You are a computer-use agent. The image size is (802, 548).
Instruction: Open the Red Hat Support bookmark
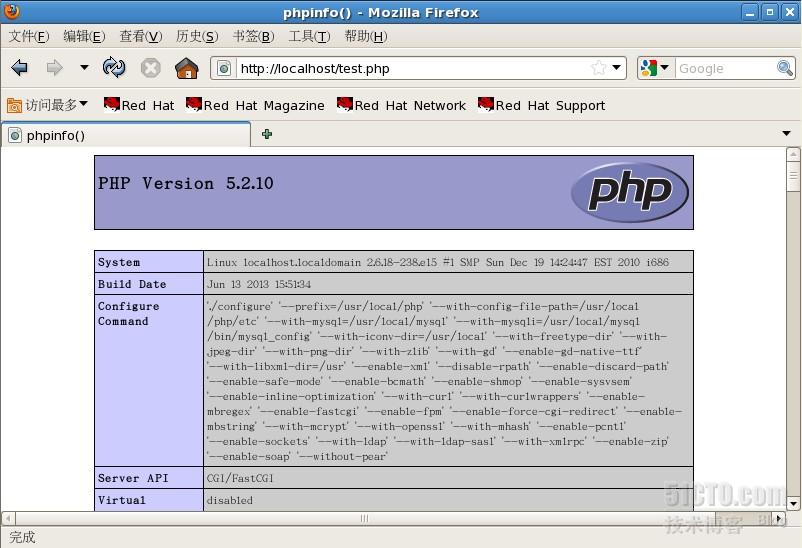pyautogui.click(x=542, y=105)
